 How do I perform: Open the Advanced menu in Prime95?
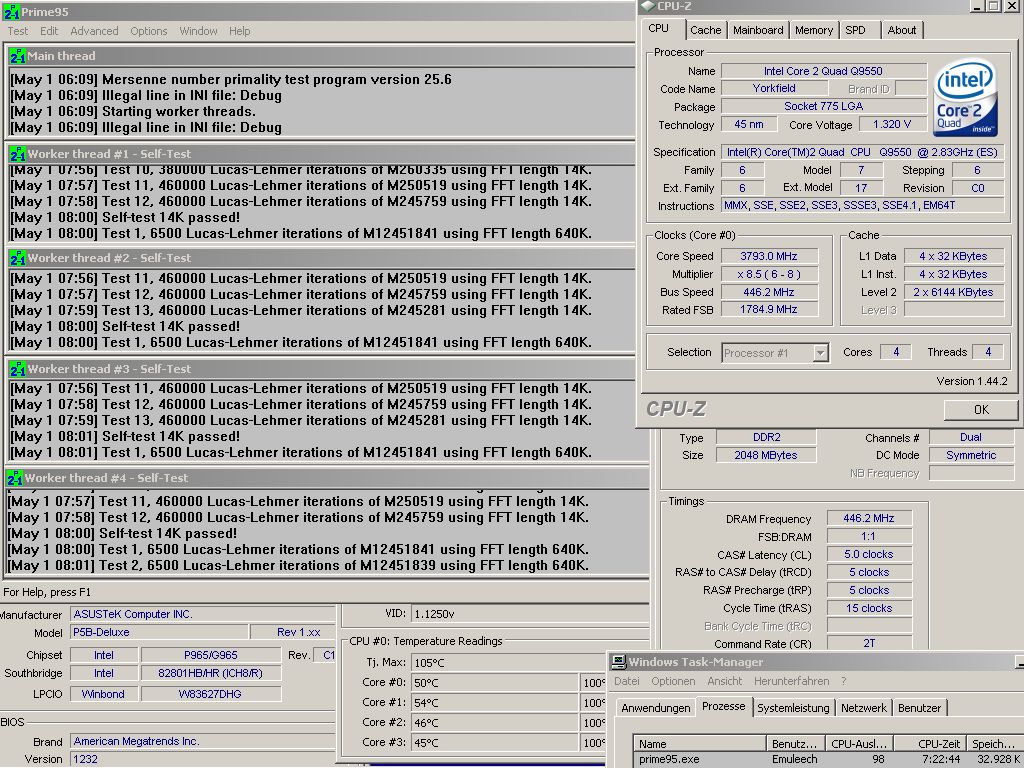click(x=94, y=31)
